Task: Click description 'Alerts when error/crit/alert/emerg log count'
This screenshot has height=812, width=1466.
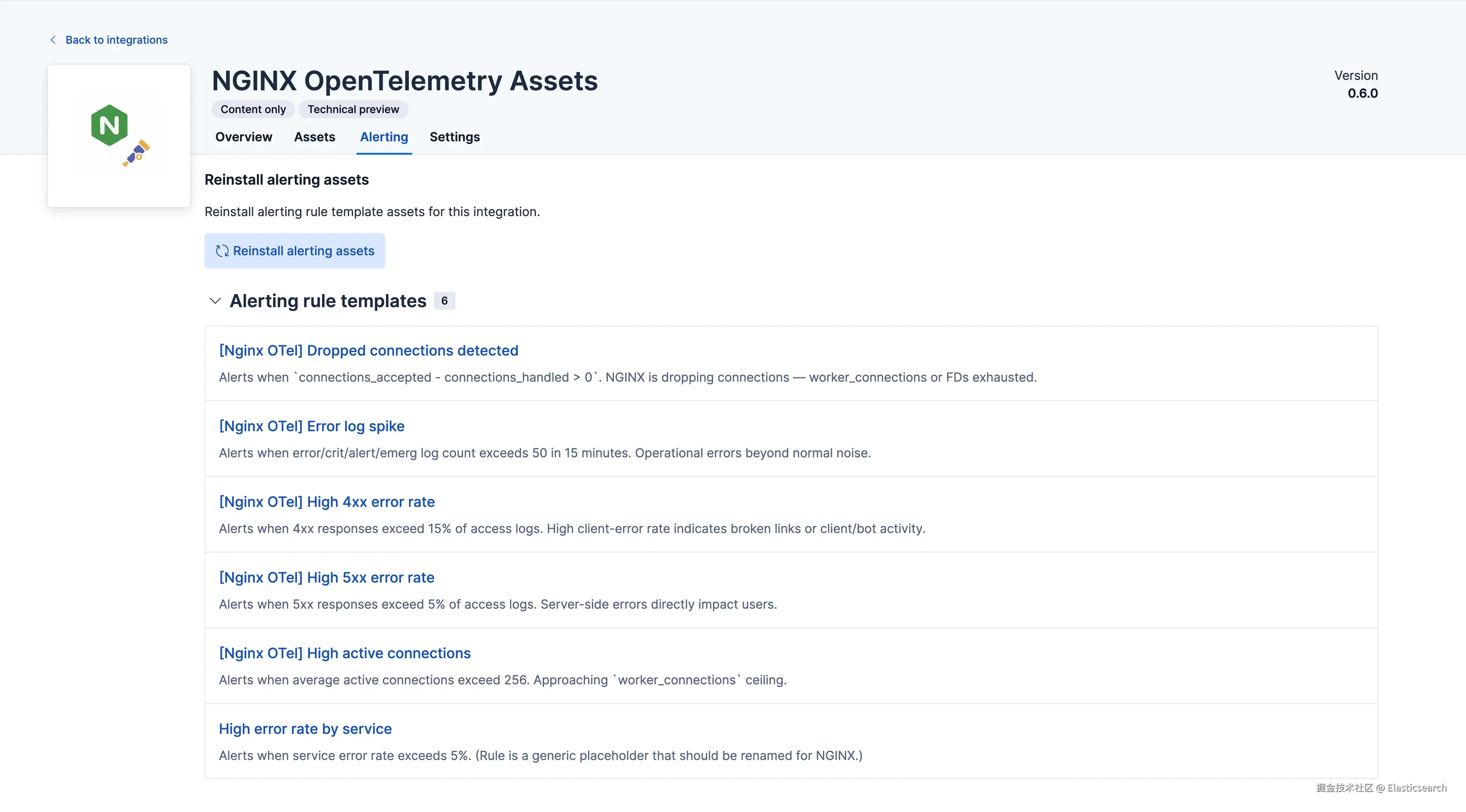Action: click(545, 453)
